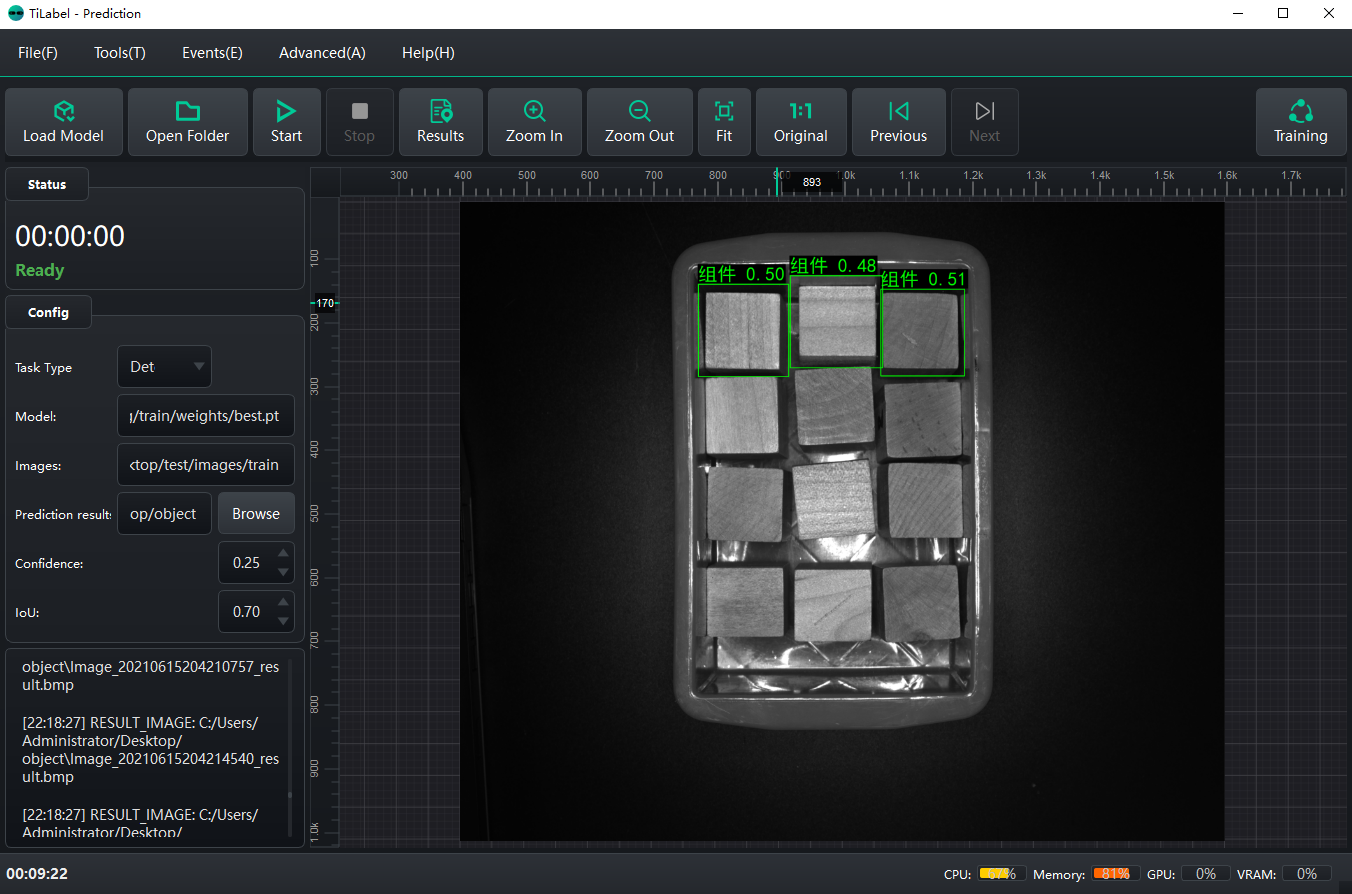Image resolution: width=1352 pixels, height=894 pixels.
Task: Open the Advanced(A) menu
Action: (322, 53)
